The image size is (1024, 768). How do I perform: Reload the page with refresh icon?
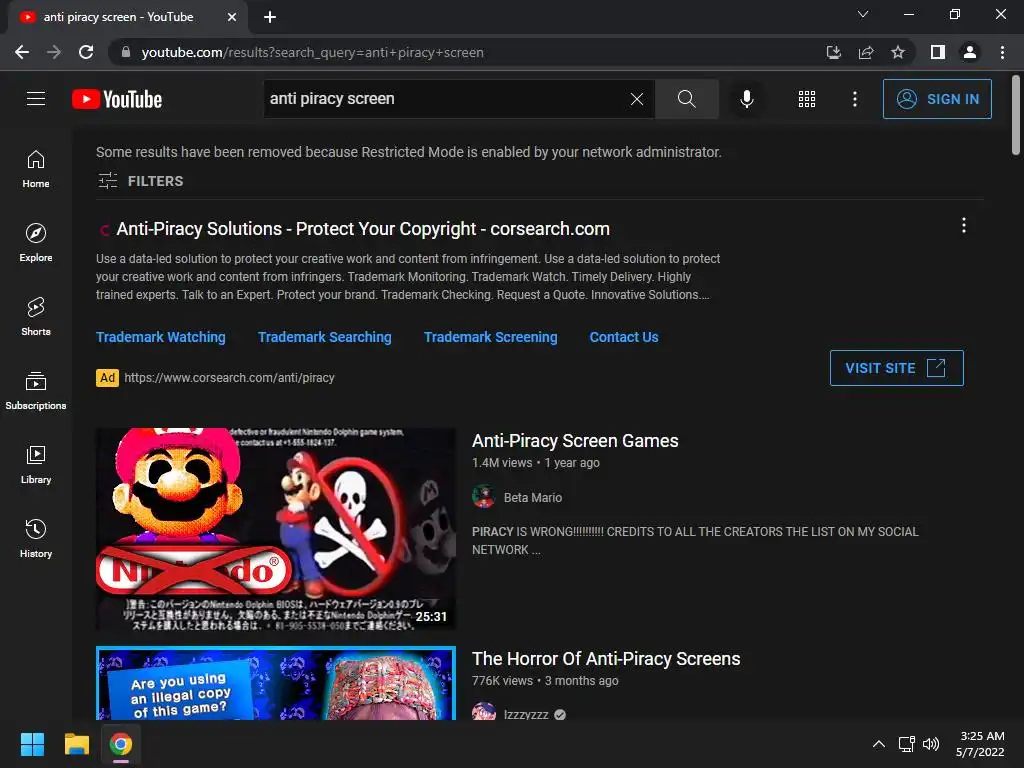(86, 52)
